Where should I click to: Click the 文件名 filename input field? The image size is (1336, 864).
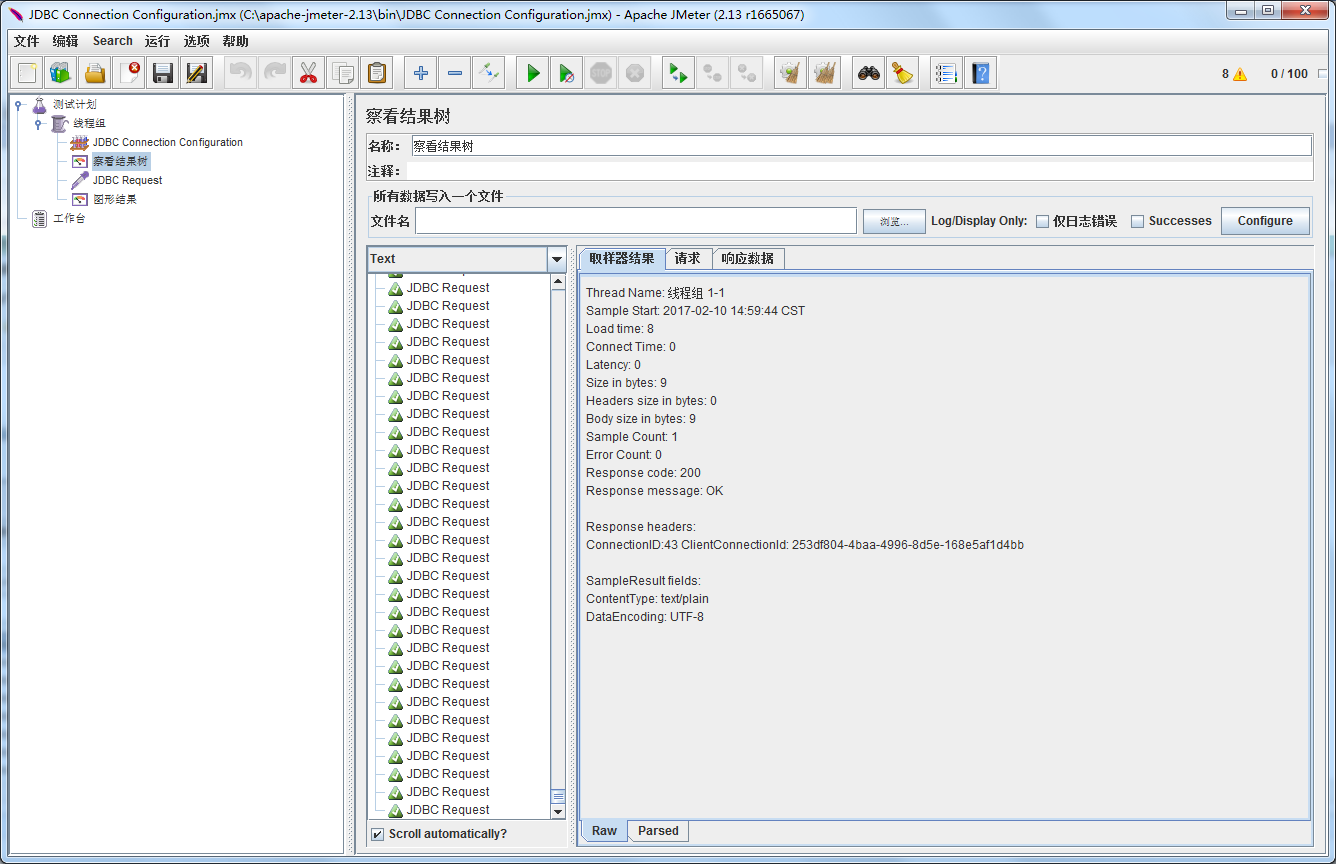coord(636,221)
